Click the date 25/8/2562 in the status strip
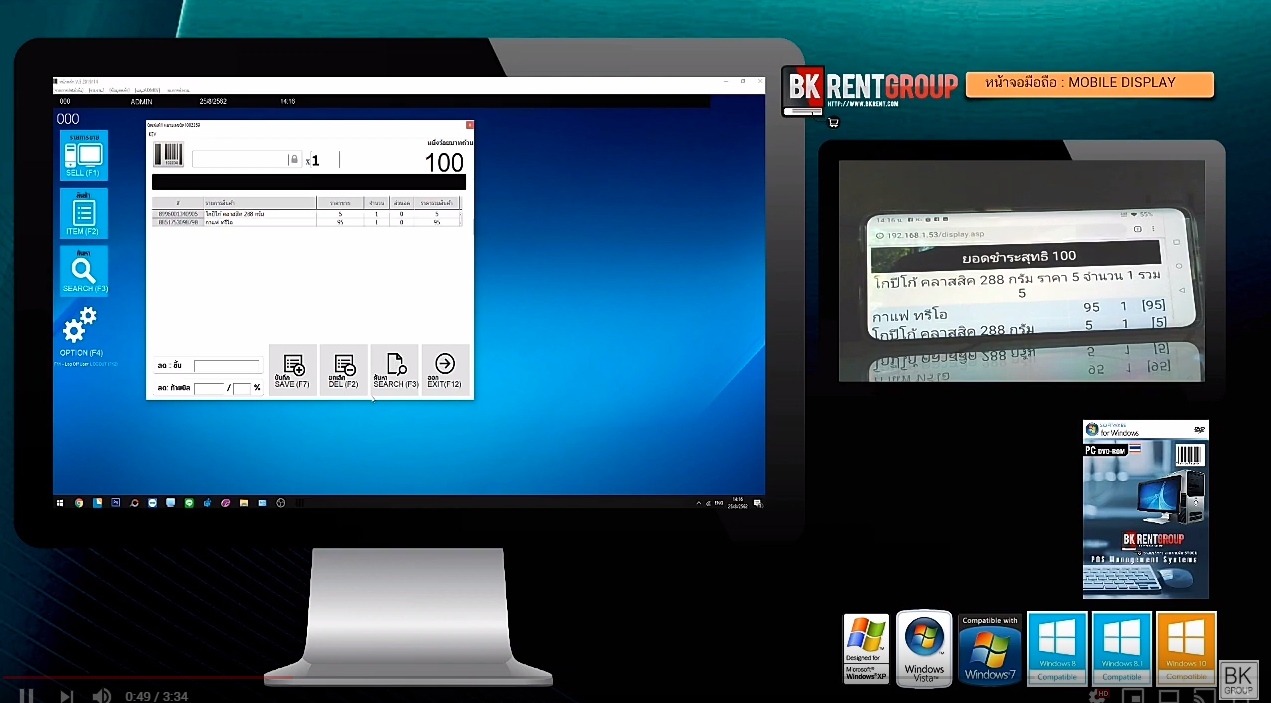Screen dimensions: 1271x703 pyautogui.click(x=214, y=101)
